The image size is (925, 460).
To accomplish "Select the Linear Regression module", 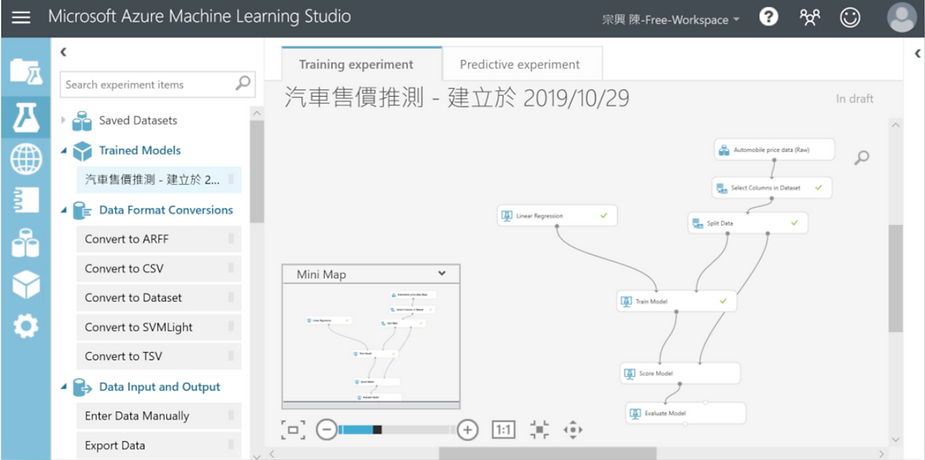I will [x=557, y=216].
